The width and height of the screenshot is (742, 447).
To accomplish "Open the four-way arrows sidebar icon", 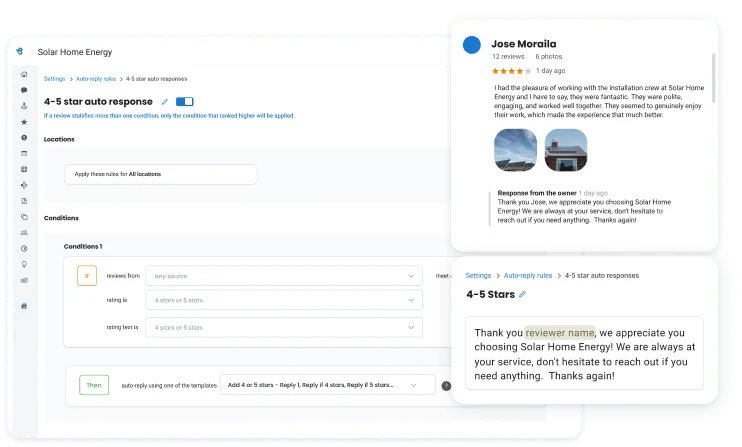I will 24,185.
